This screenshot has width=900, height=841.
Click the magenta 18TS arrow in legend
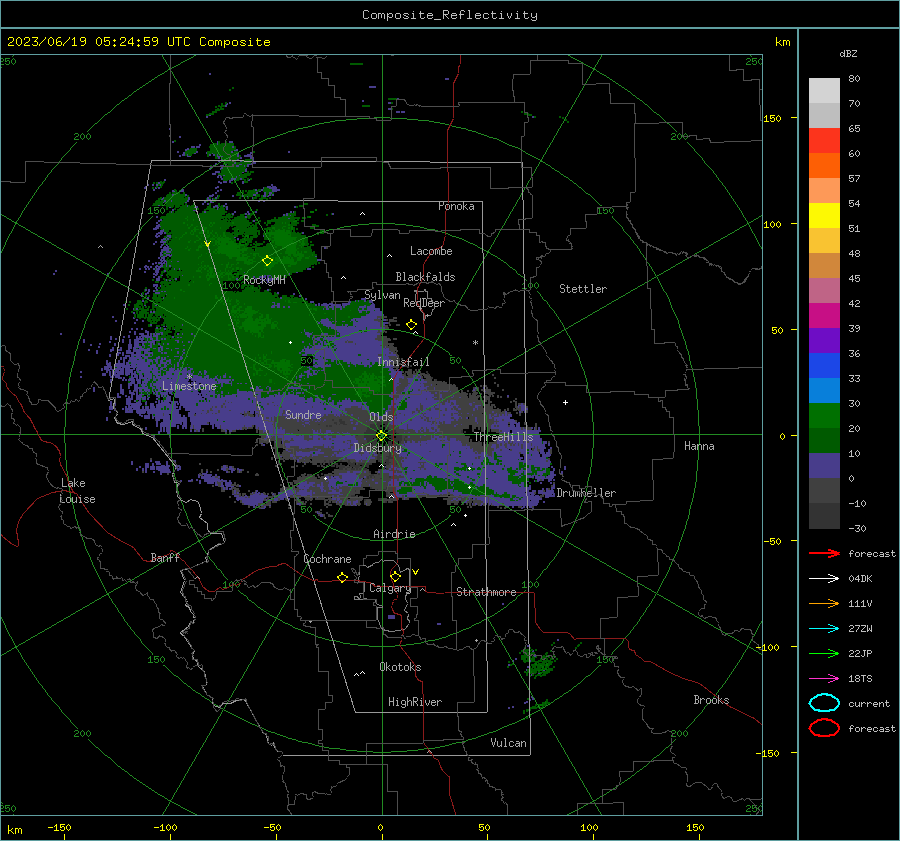[824, 679]
